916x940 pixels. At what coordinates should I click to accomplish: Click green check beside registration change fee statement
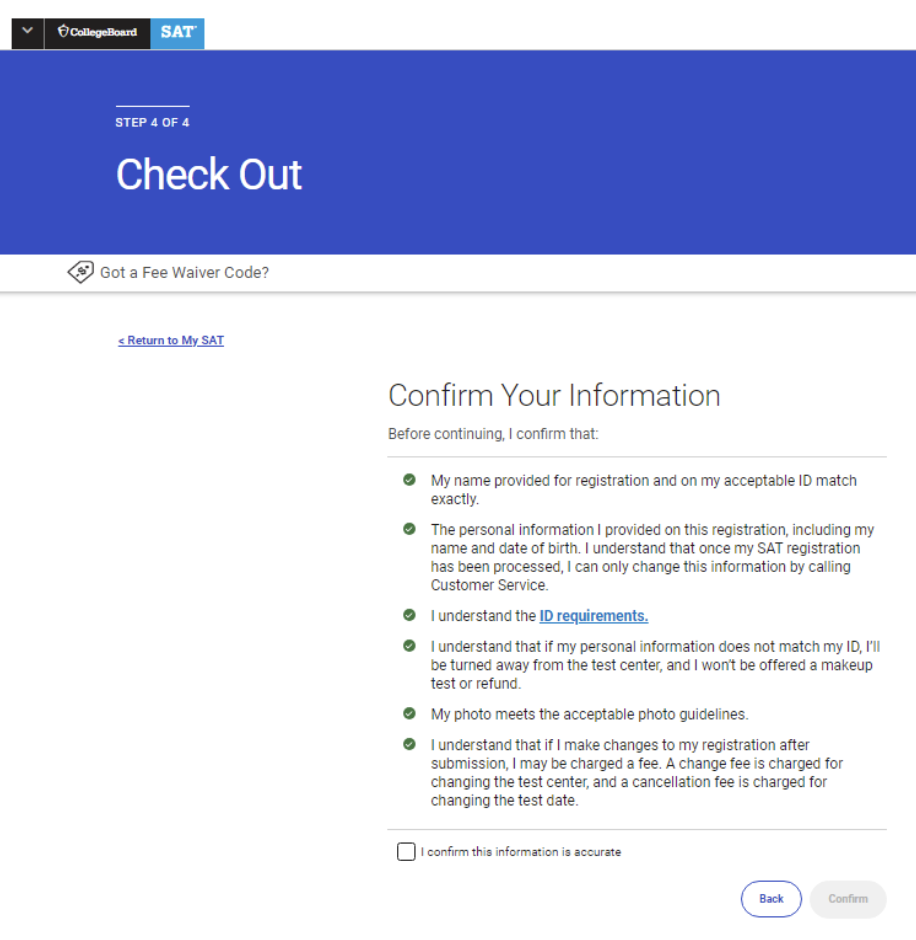point(408,744)
